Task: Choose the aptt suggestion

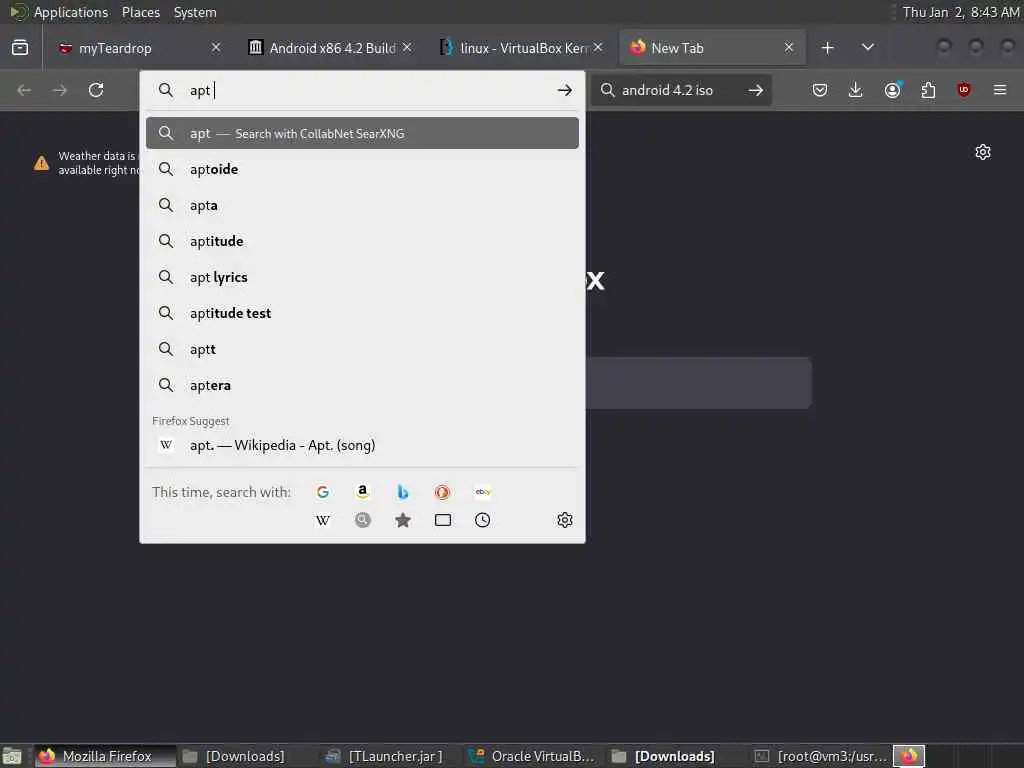Action: pyautogui.click(x=362, y=349)
